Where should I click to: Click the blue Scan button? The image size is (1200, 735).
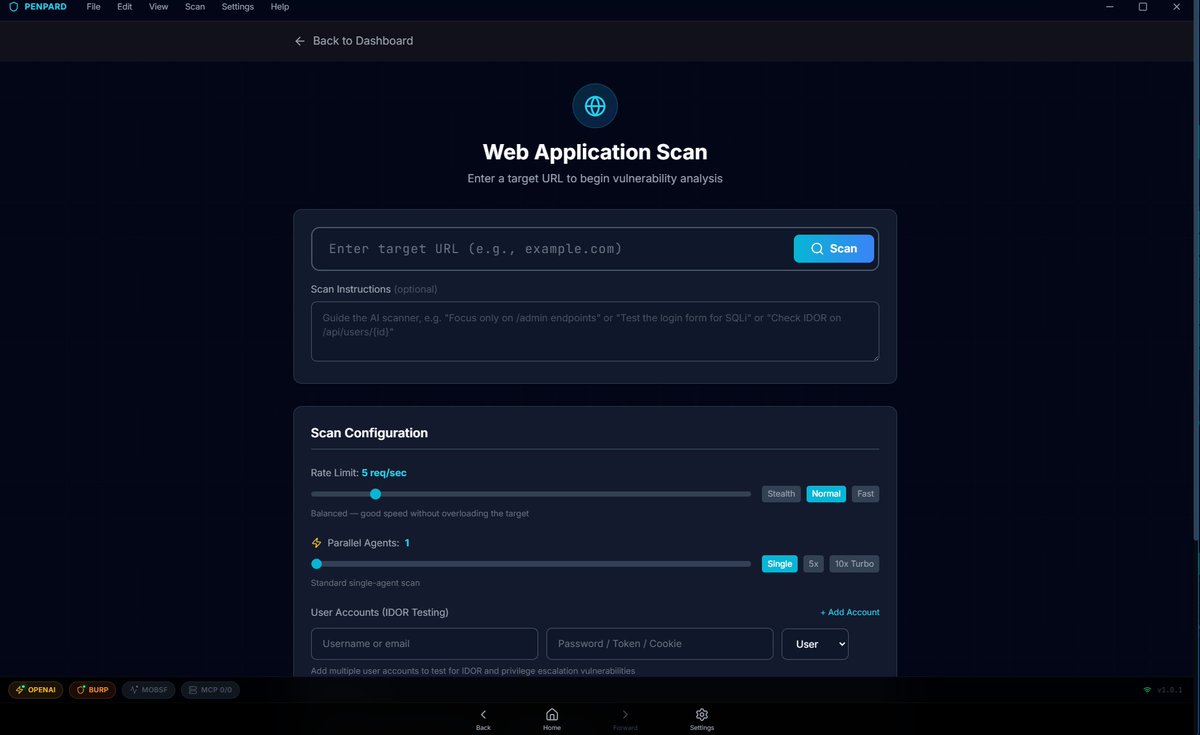pos(834,249)
